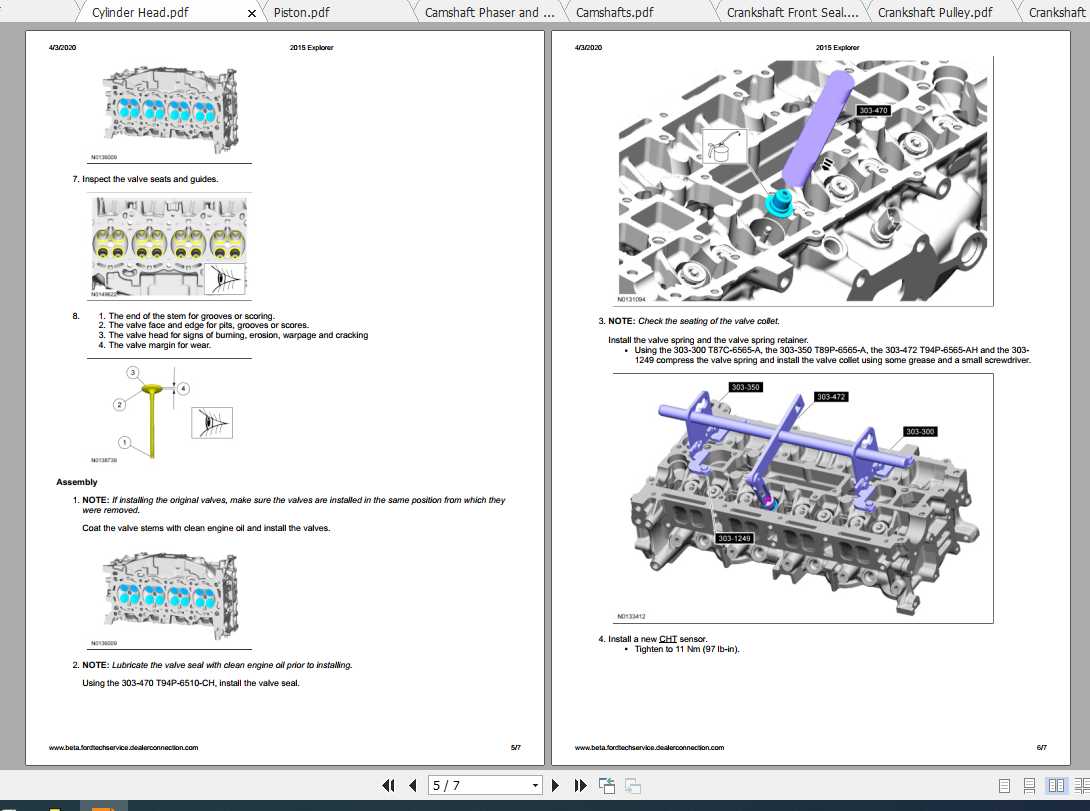Click the underlined CHT link
Image resolution: width=1090 pixels, height=811 pixels.
tap(667, 639)
